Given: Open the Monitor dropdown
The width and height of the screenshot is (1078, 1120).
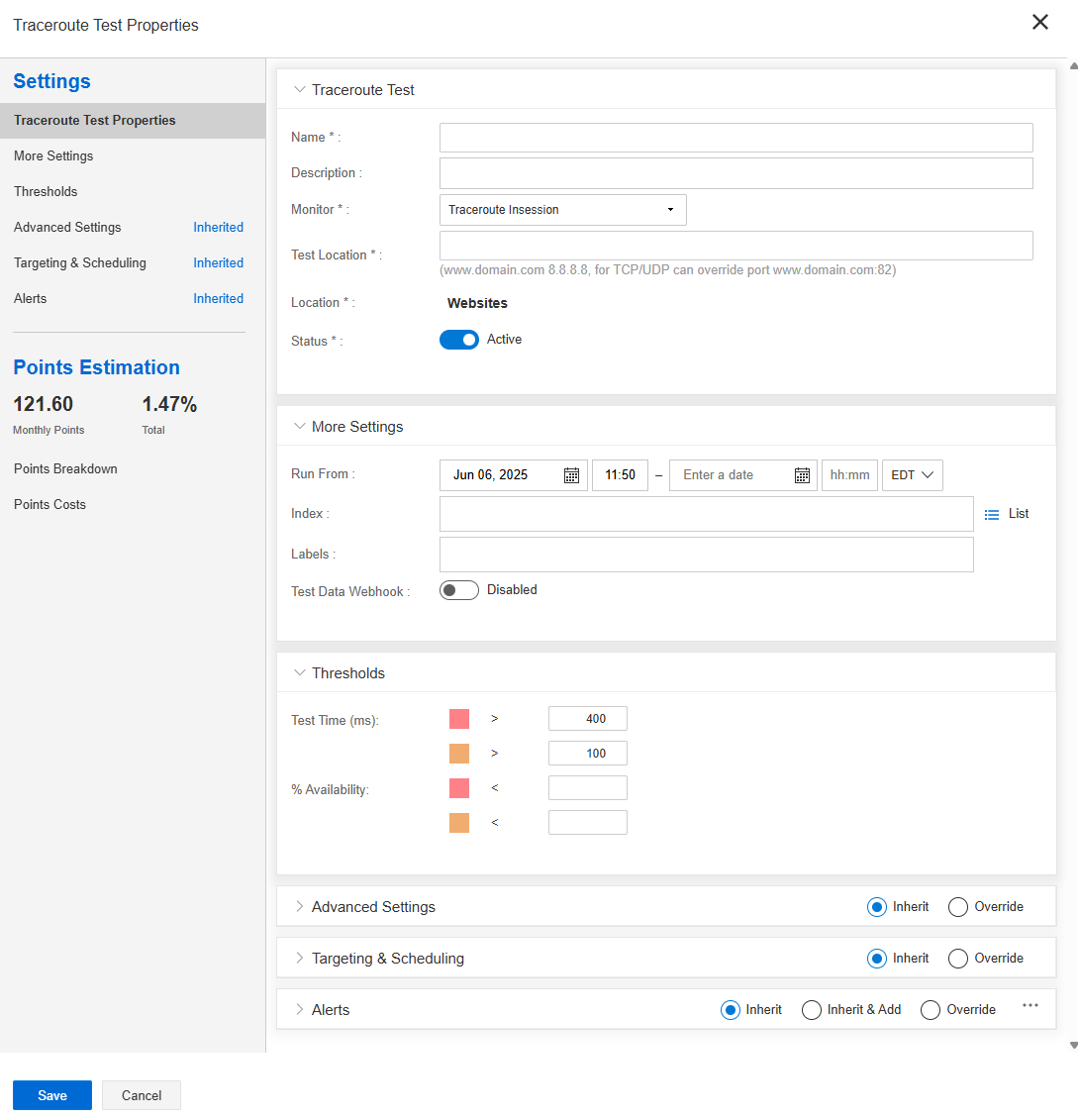Looking at the screenshot, I should pos(562,210).
